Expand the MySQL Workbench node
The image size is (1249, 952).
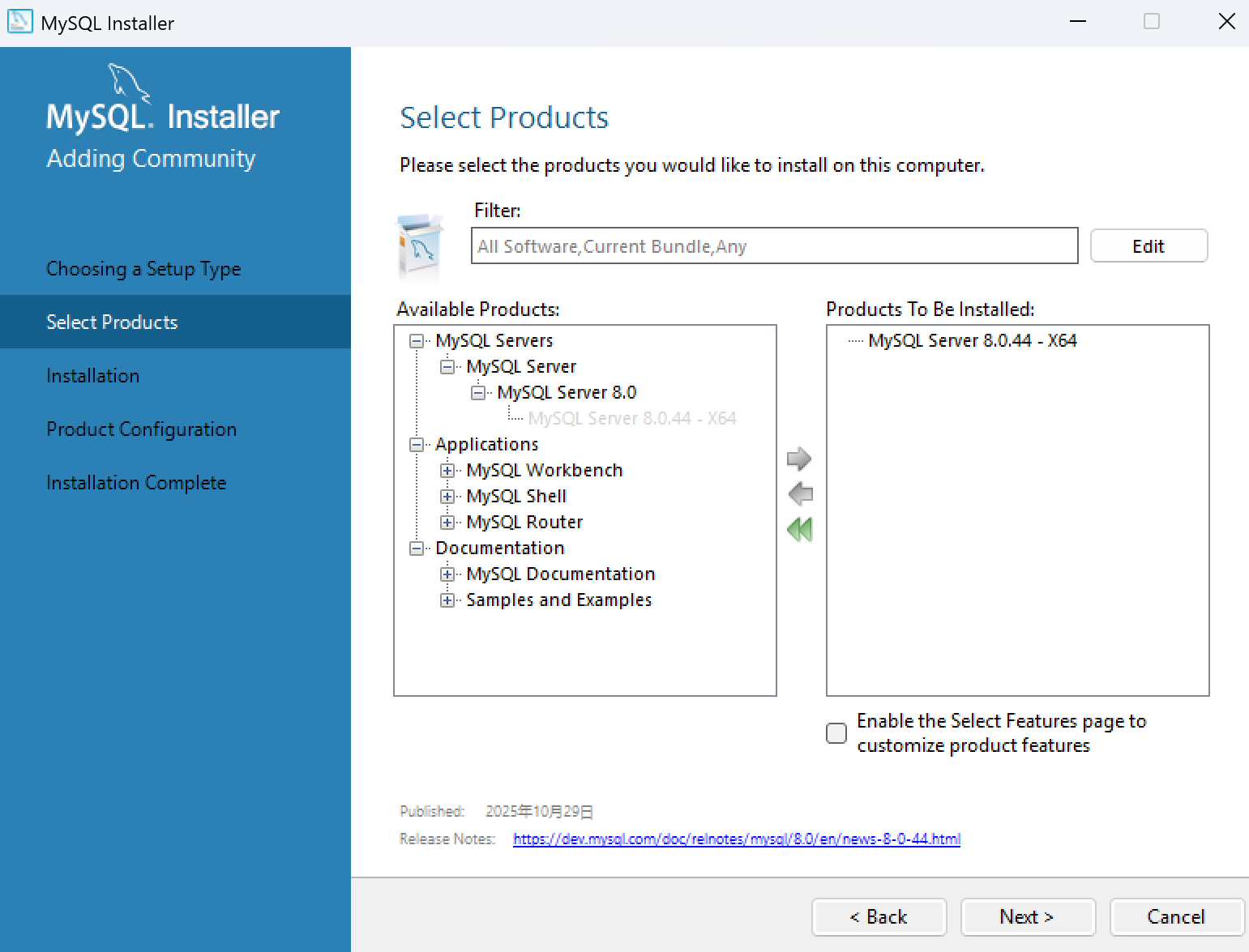(447, 471)
